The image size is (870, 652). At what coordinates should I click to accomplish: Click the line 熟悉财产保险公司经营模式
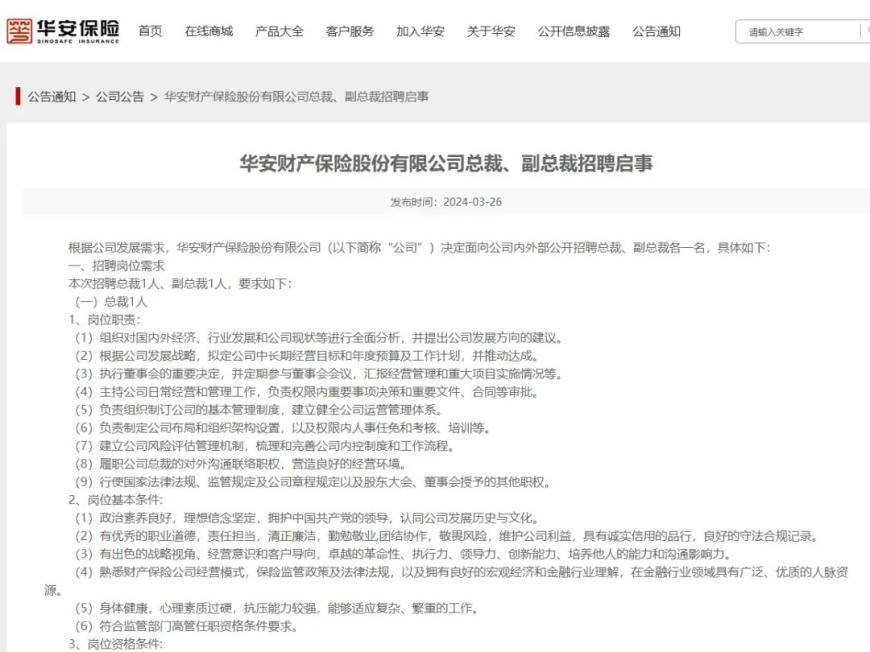click(447, 581)
